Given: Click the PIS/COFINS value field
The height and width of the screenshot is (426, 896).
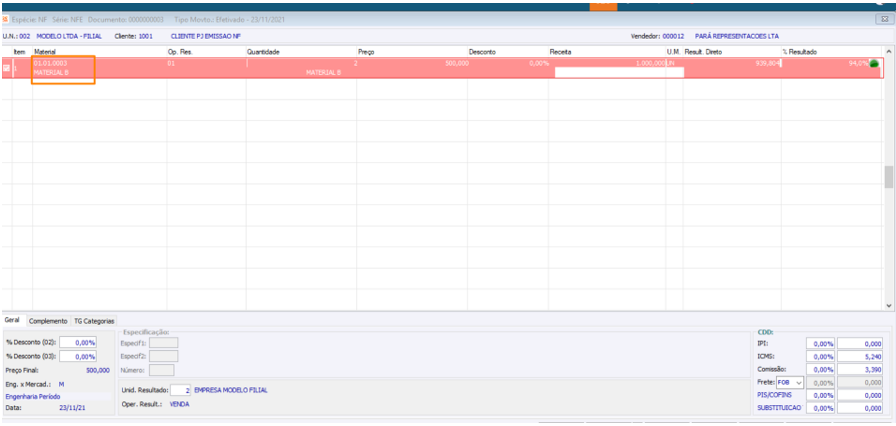Looking at the screenshot, I should click(859, 395).
